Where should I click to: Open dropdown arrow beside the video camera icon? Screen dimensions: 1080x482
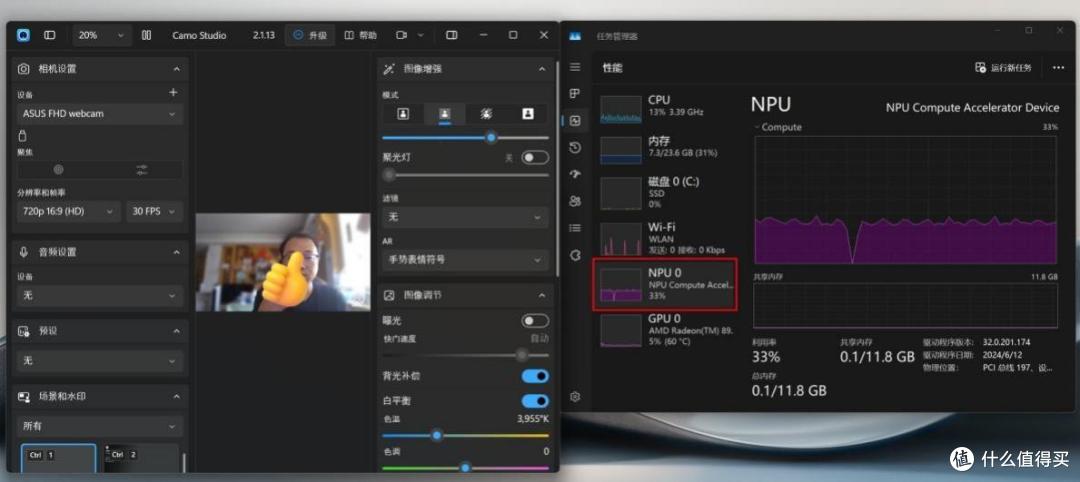(x=421, y=35)
